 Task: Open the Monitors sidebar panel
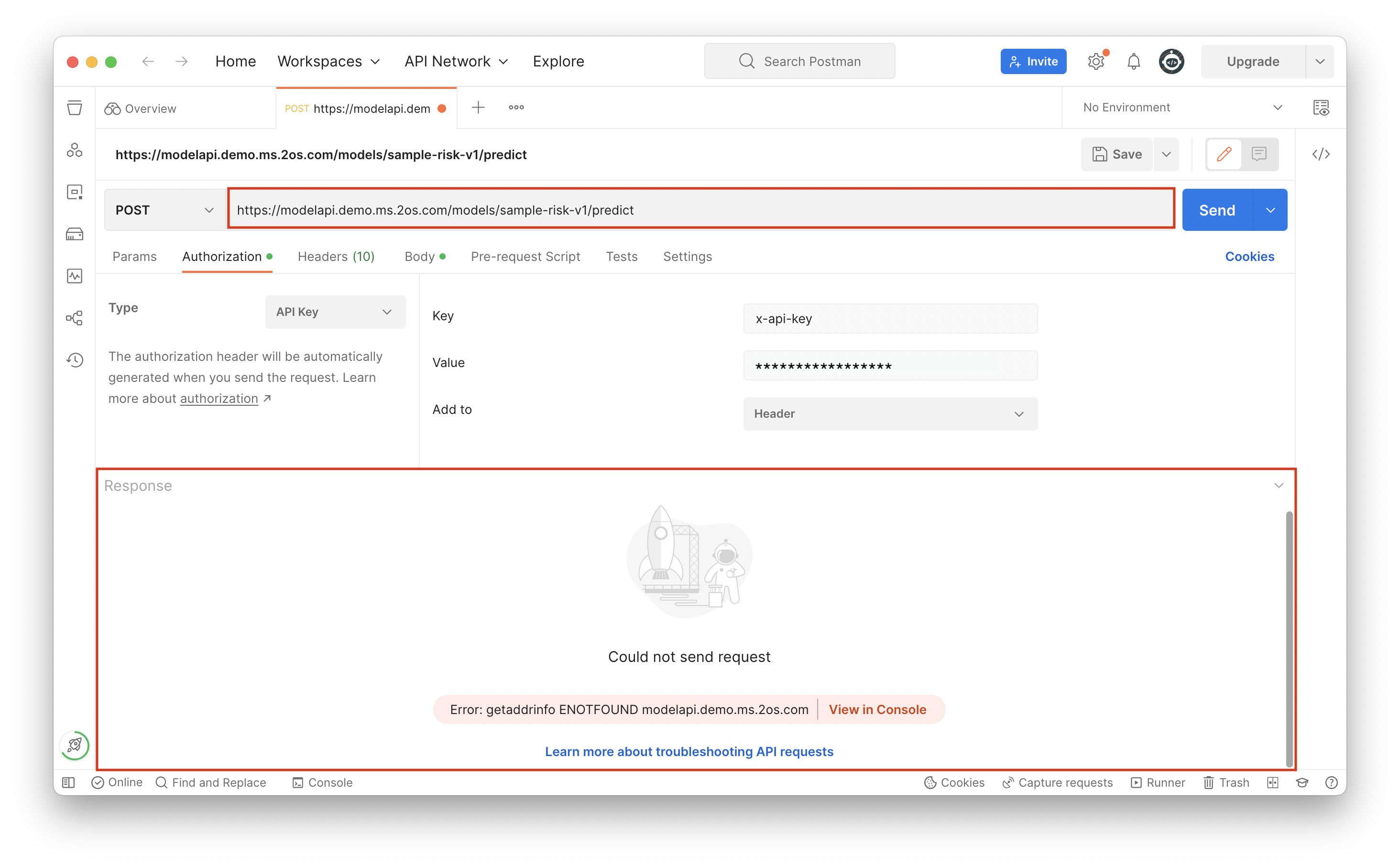[75, 275]
